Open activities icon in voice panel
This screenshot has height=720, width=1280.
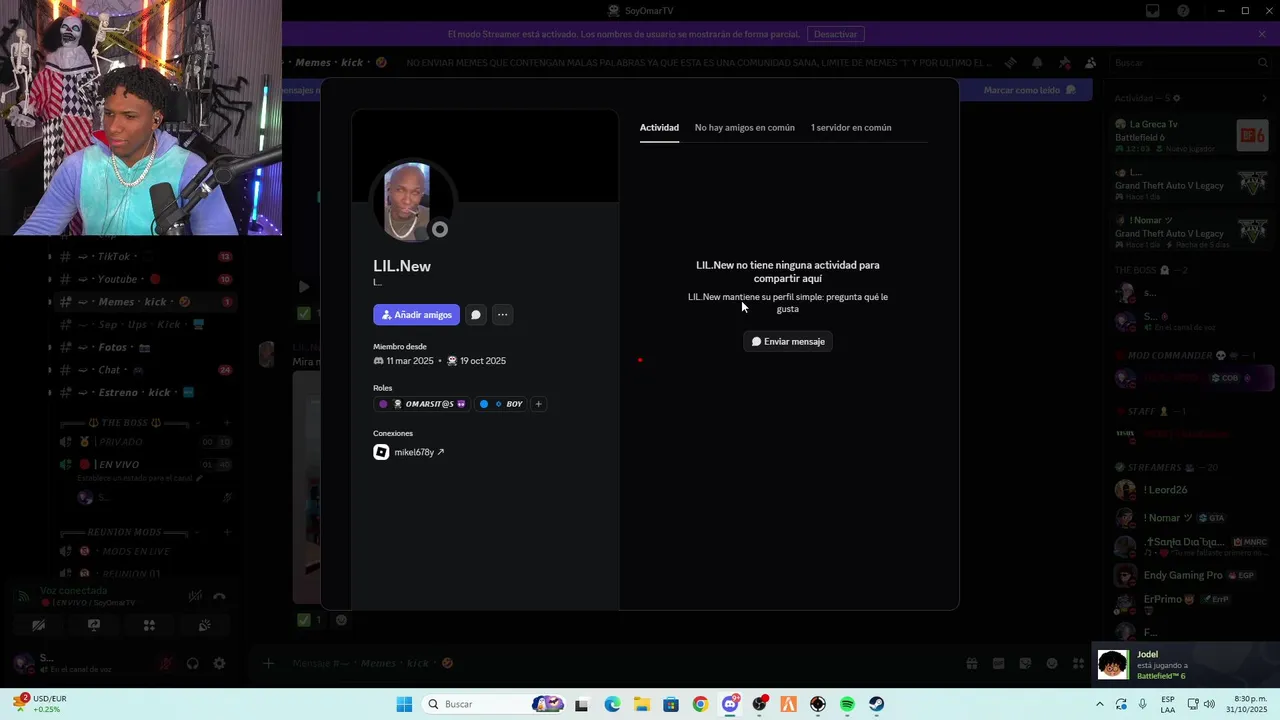click(149, 625)
